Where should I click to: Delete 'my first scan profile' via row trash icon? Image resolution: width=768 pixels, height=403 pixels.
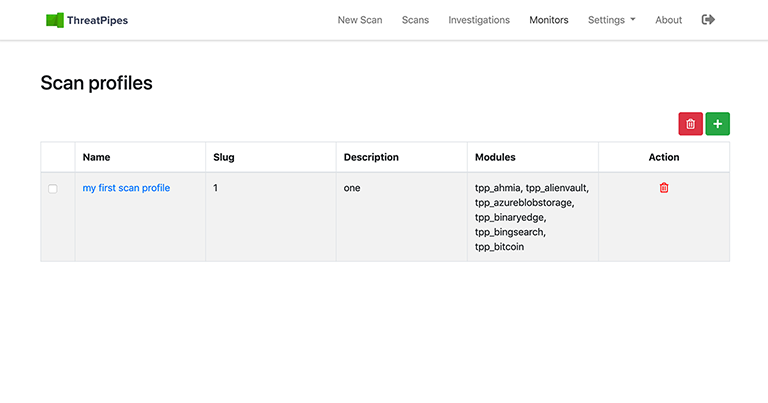click(x=664, y=188)
